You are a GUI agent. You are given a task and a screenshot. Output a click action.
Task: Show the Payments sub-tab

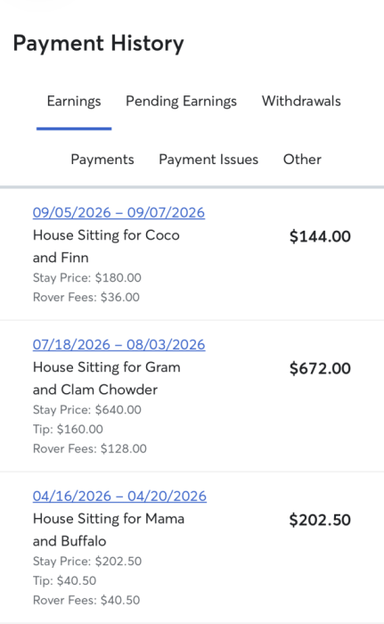(102, 159)
